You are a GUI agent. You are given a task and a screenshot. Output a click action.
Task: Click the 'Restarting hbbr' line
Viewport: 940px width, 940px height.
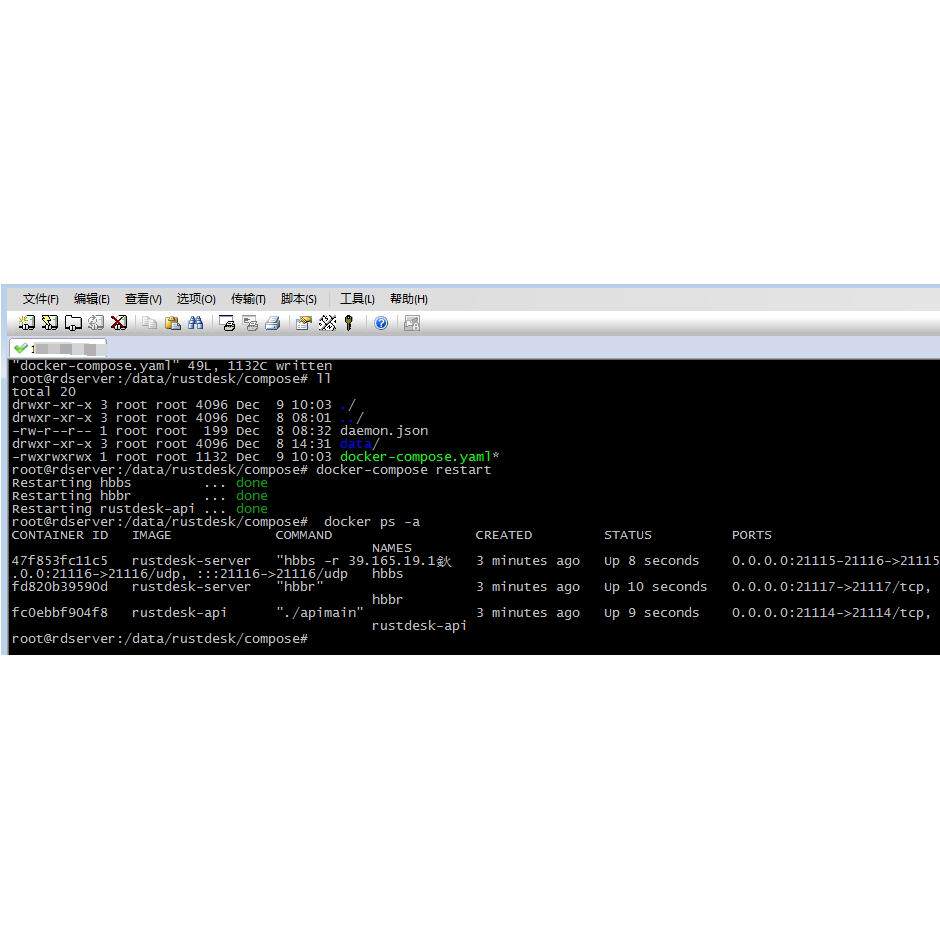point(139,496)
